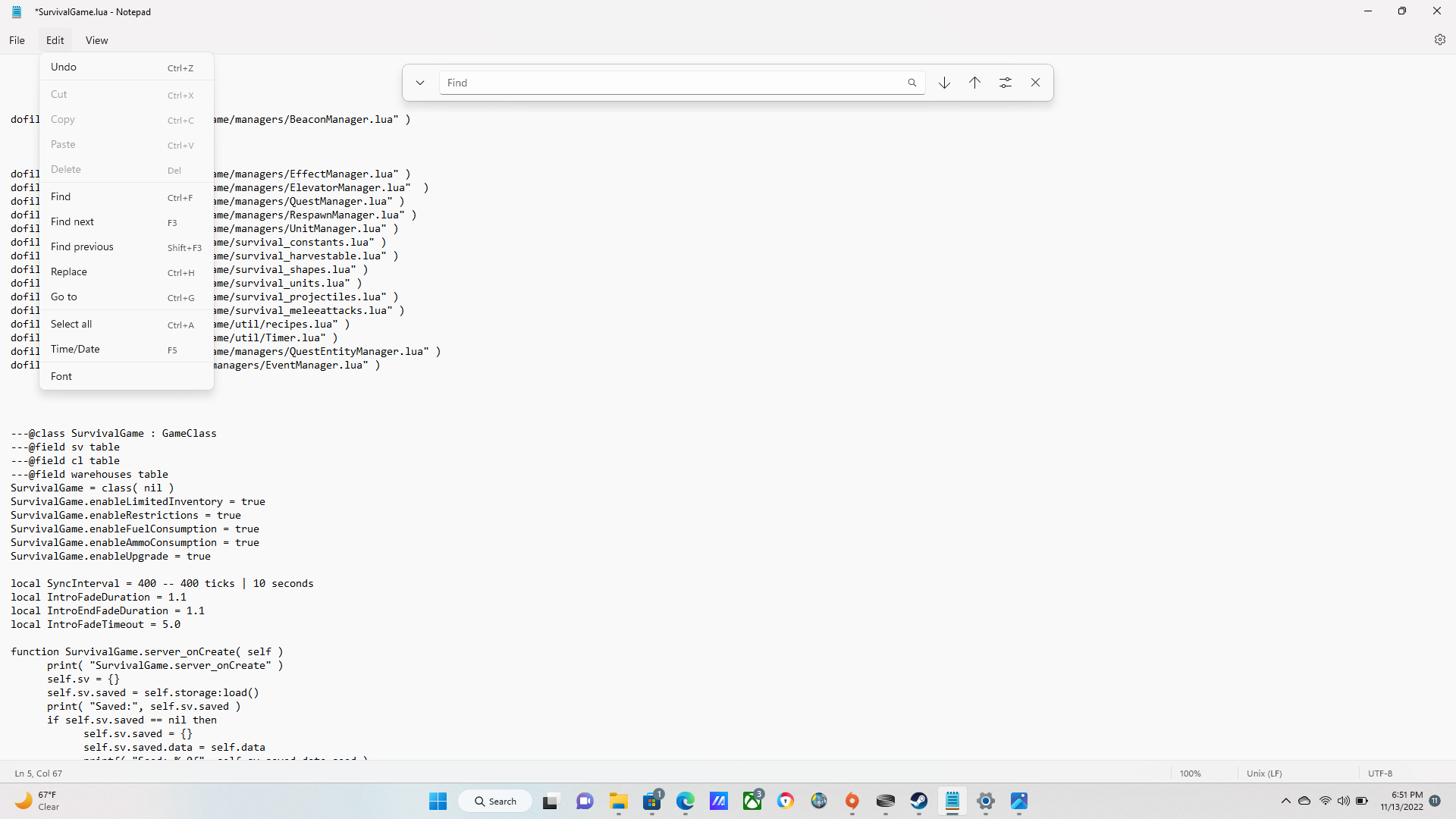
Task: Click Go to menu entry
Action: pyautogui.click(x=64, y=297)
